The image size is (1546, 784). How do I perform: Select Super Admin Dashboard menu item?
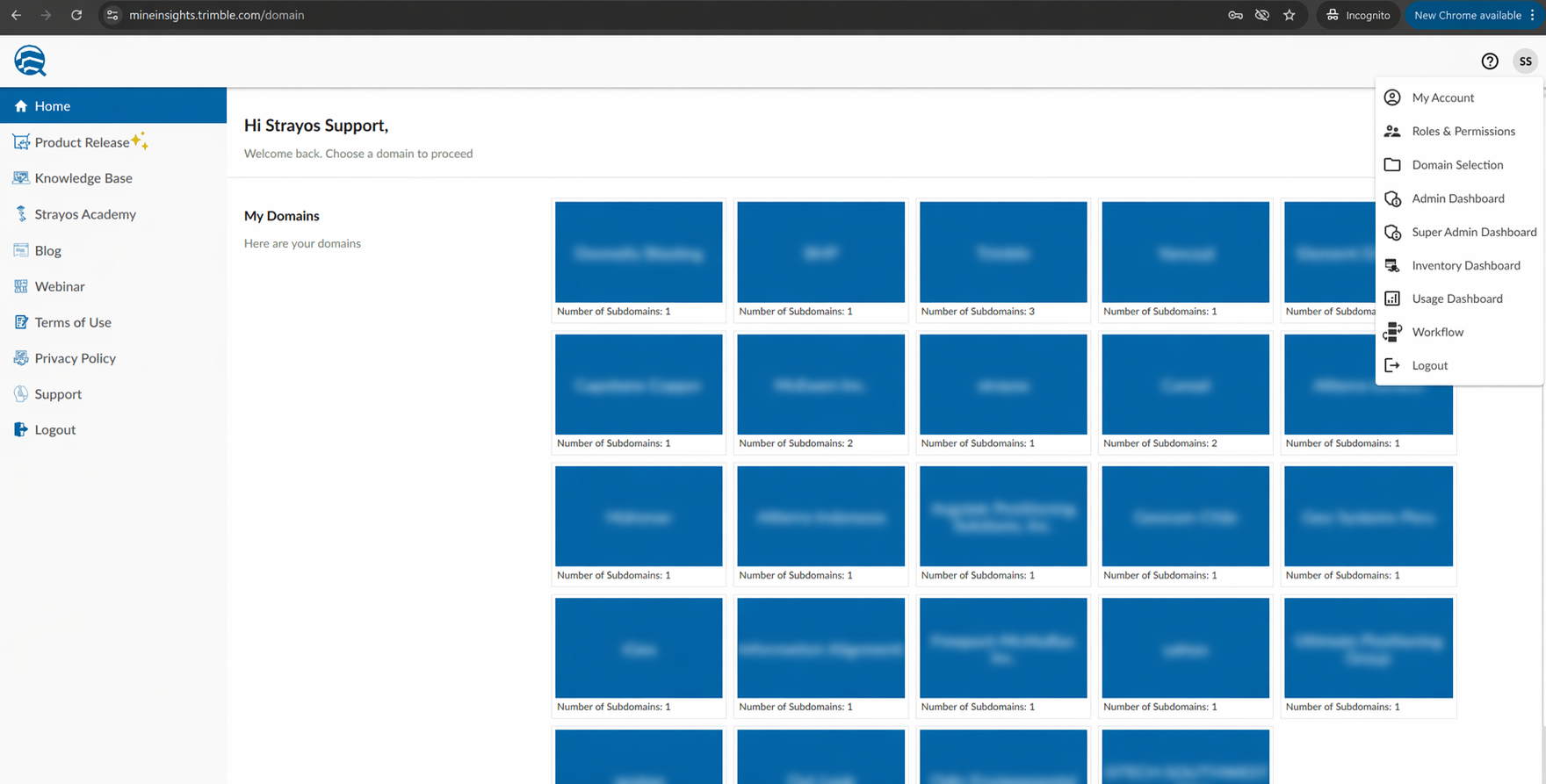click(x=1473, y=232)
